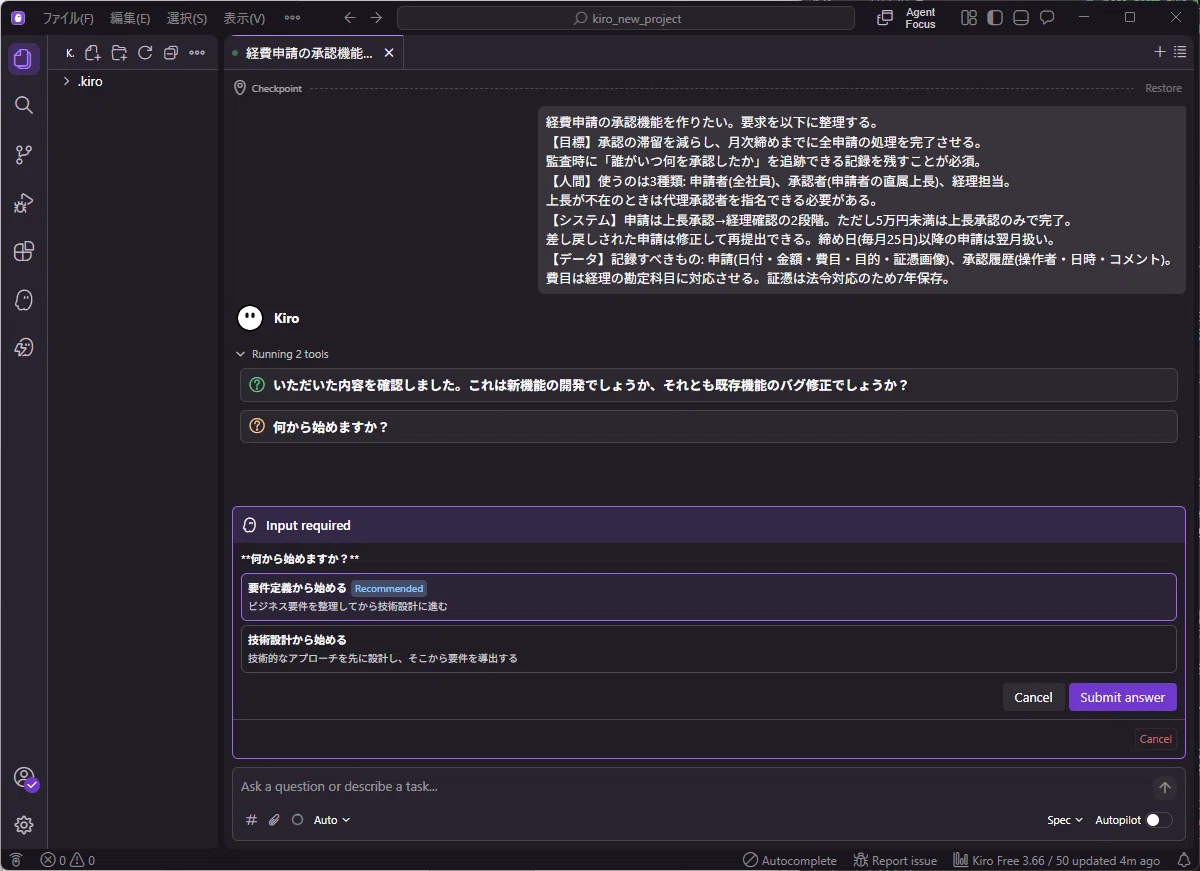Click the Kiro app logo in the title bar
Image resolution: width=1200 pixels, height=871 pixels.
tap(17, 18)
